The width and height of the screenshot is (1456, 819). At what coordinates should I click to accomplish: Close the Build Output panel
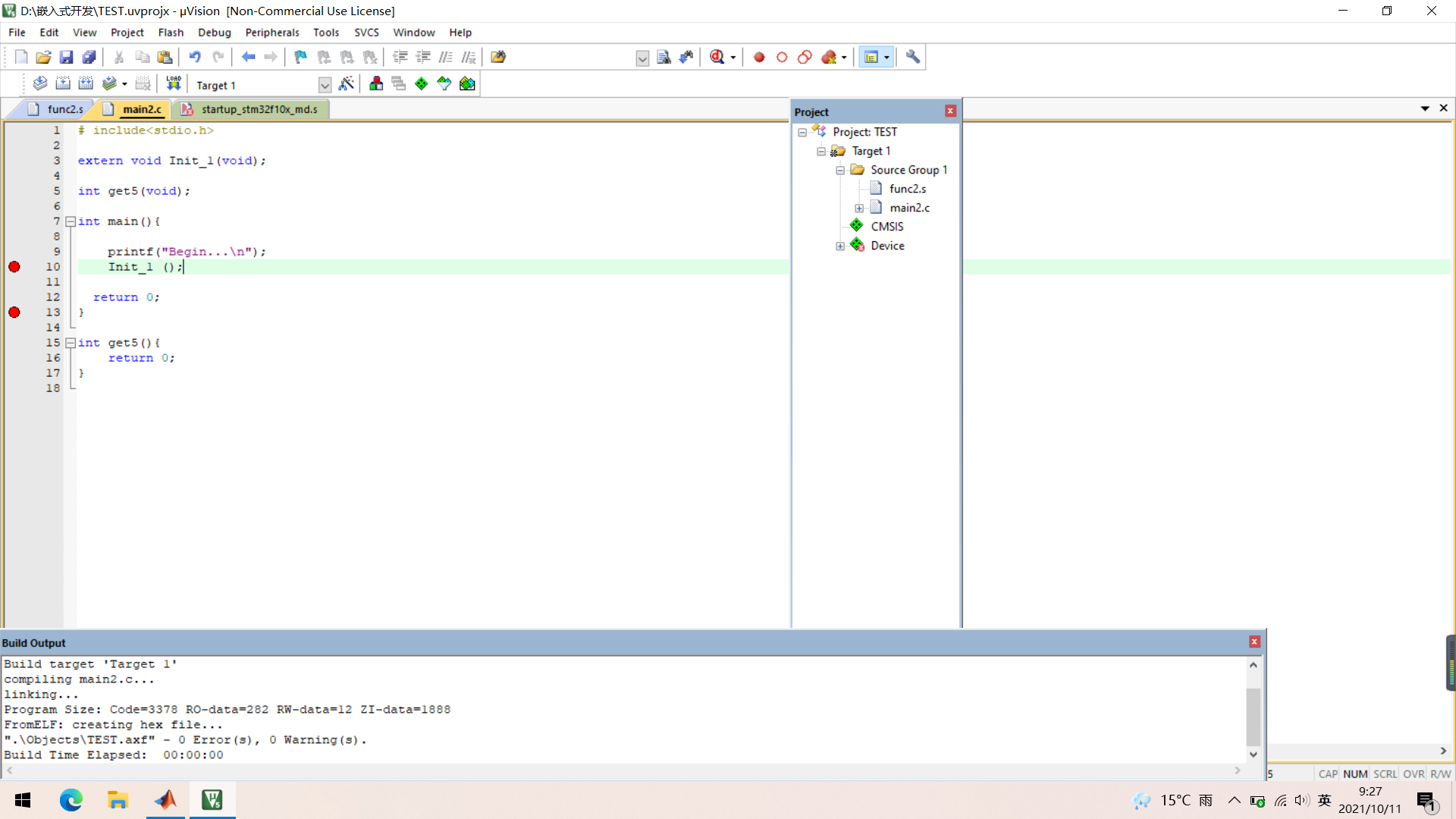pyautogui.click(x=1254, y=642)
